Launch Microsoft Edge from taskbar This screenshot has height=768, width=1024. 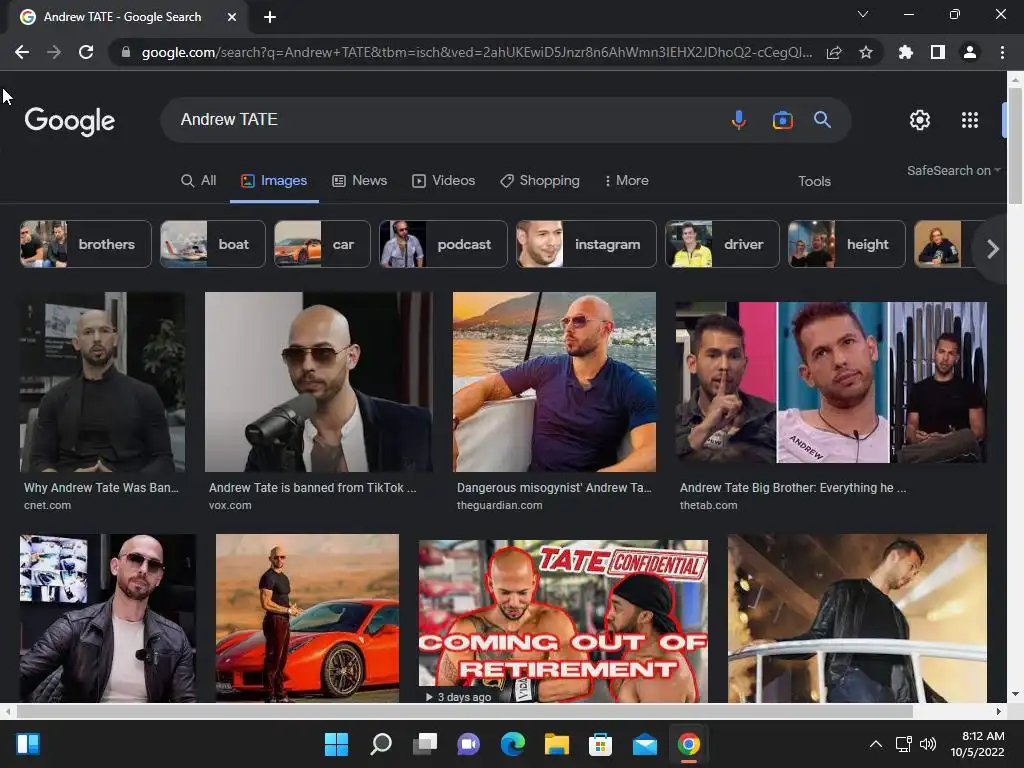pos(513,744)
